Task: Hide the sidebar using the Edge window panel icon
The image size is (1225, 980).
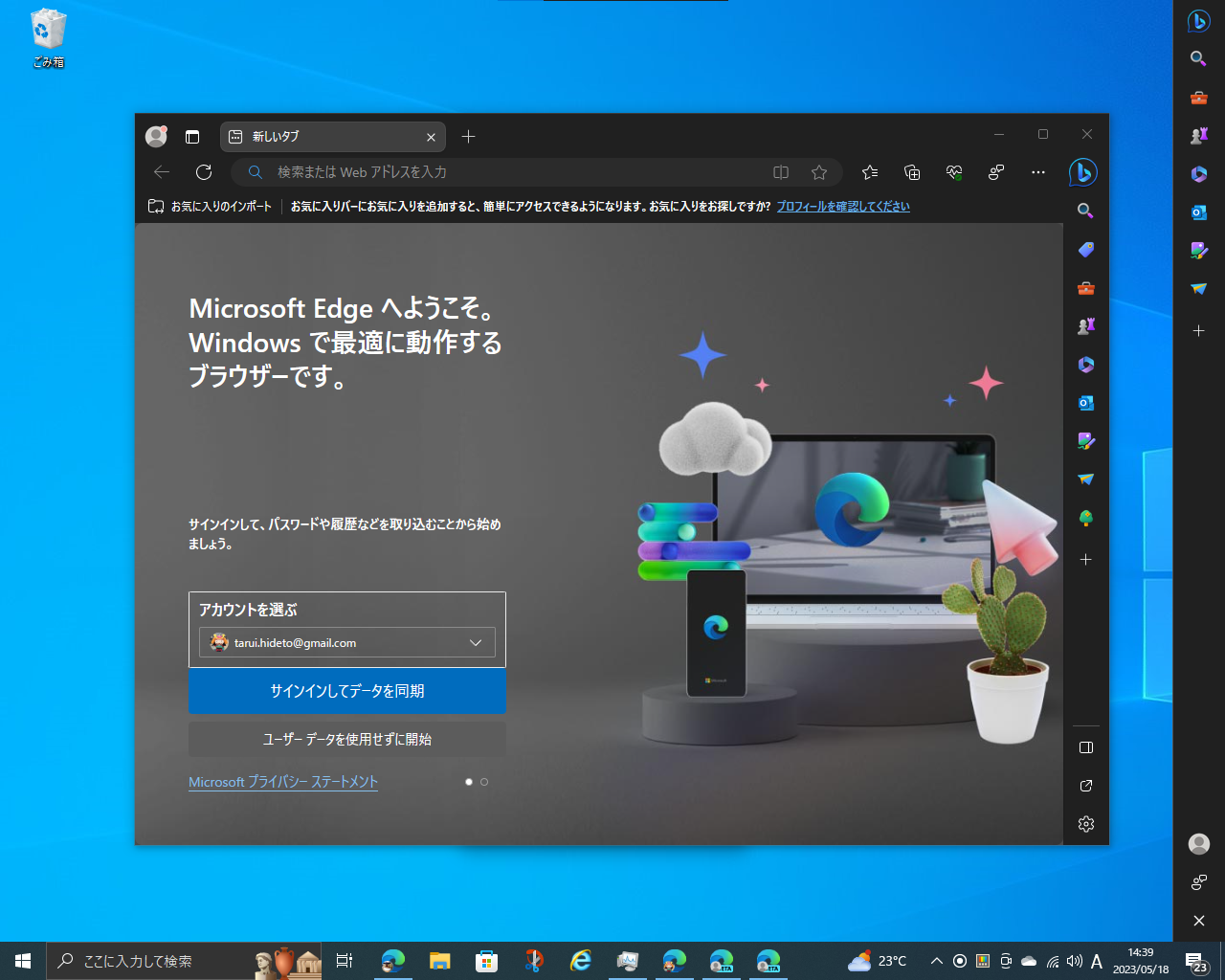Action: pyautogui.click(x=1085, y=747)
